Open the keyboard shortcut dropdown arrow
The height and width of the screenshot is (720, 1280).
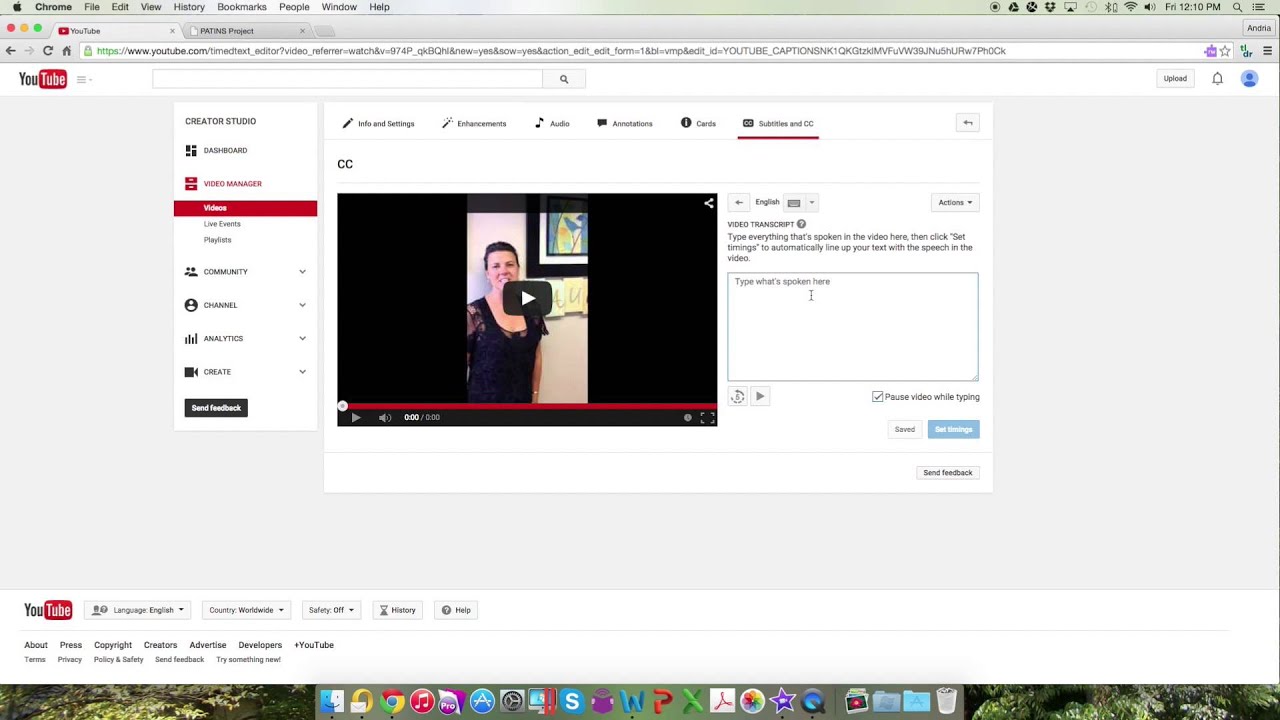[x=812, y=202]
